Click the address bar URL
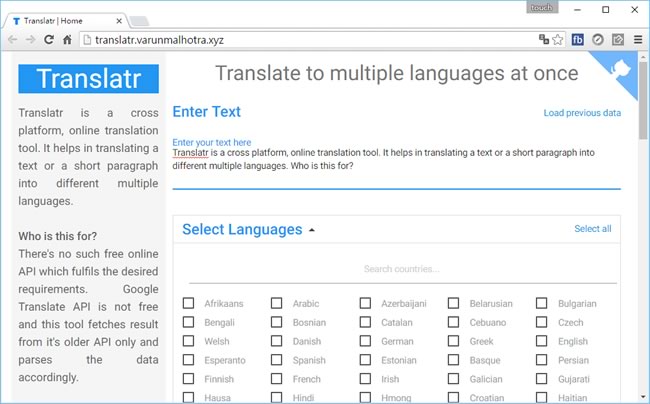 pos(159,40)
